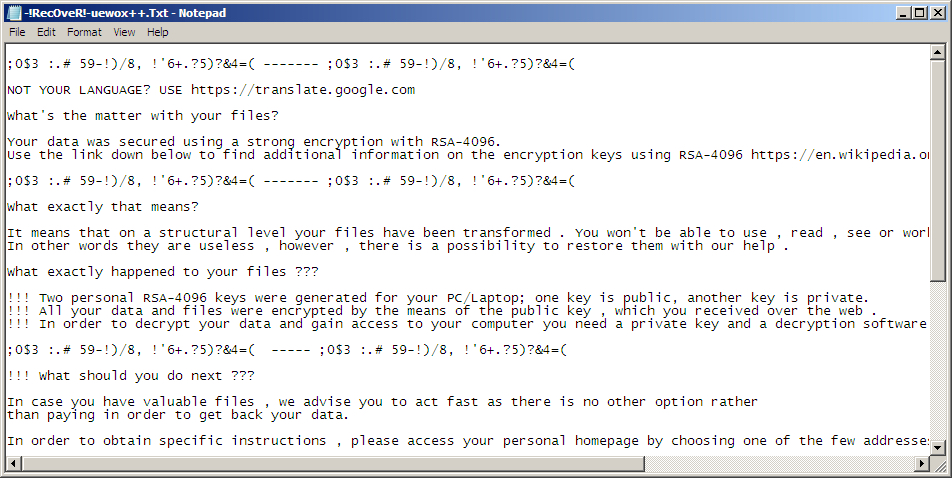Open the View menu
952x478 pixels.
coord(124,32)
